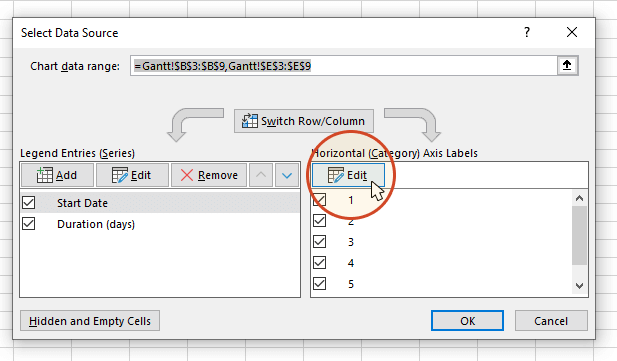
Task: Select the Start Date series row
Action: 160,203
